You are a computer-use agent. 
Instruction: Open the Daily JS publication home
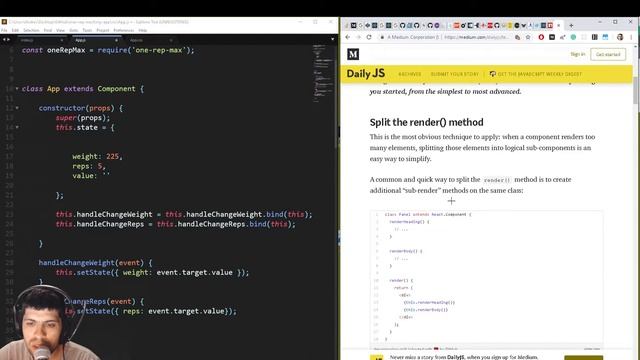click(x=365, y=74)
